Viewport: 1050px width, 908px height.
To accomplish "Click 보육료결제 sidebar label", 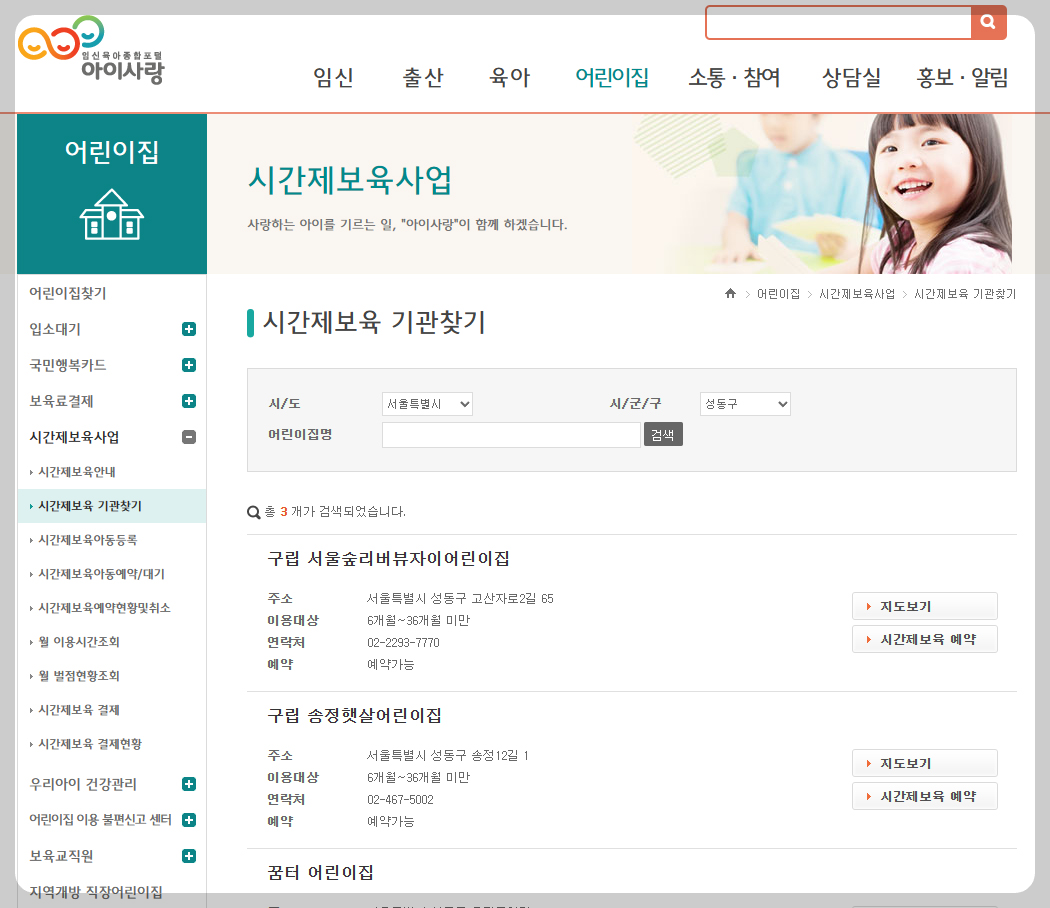I will [61, 402].
